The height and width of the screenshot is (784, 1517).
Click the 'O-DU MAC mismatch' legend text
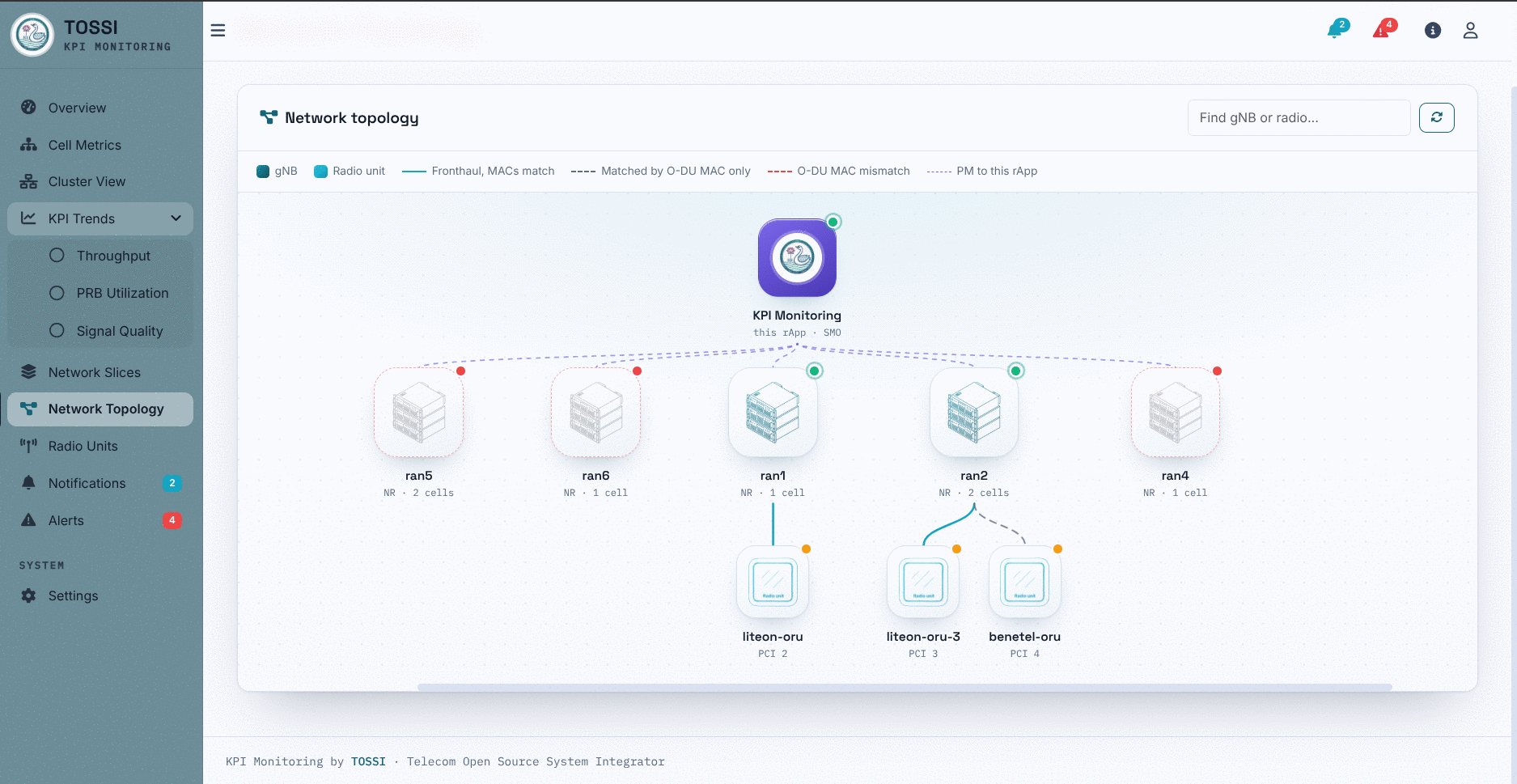[854, 172]
